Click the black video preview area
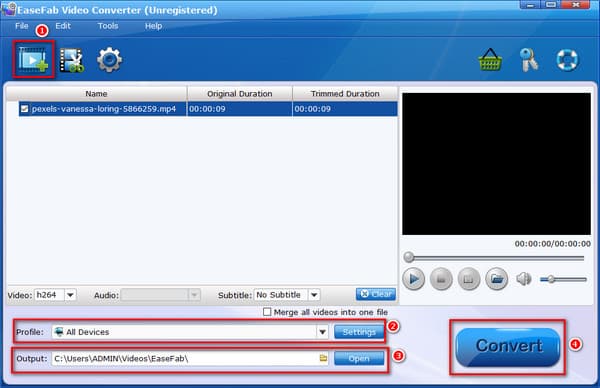600x388 pixels. coord(496,164)
